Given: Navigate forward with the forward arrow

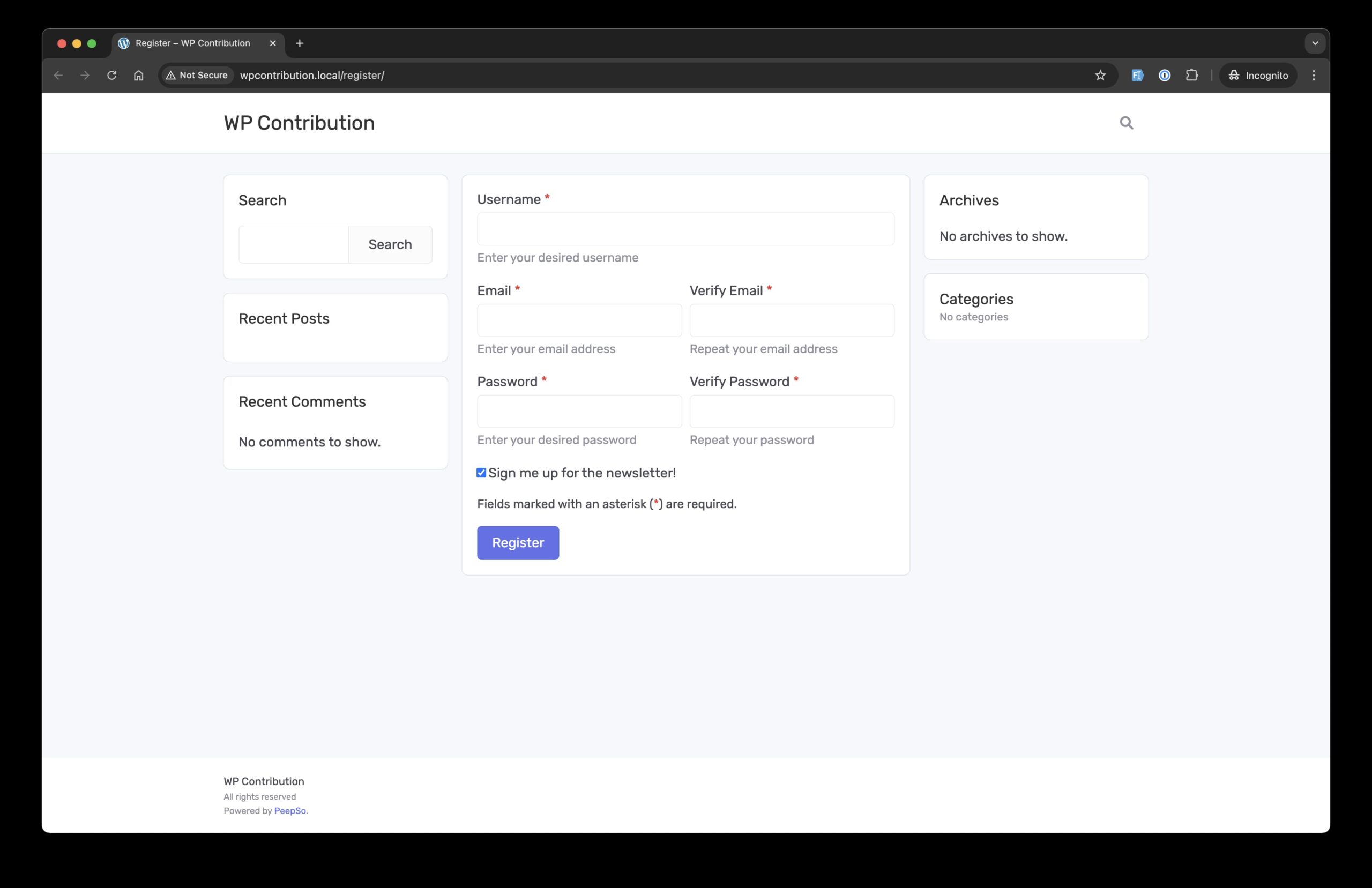Looking at the screenshot, I should click(85, 76).
